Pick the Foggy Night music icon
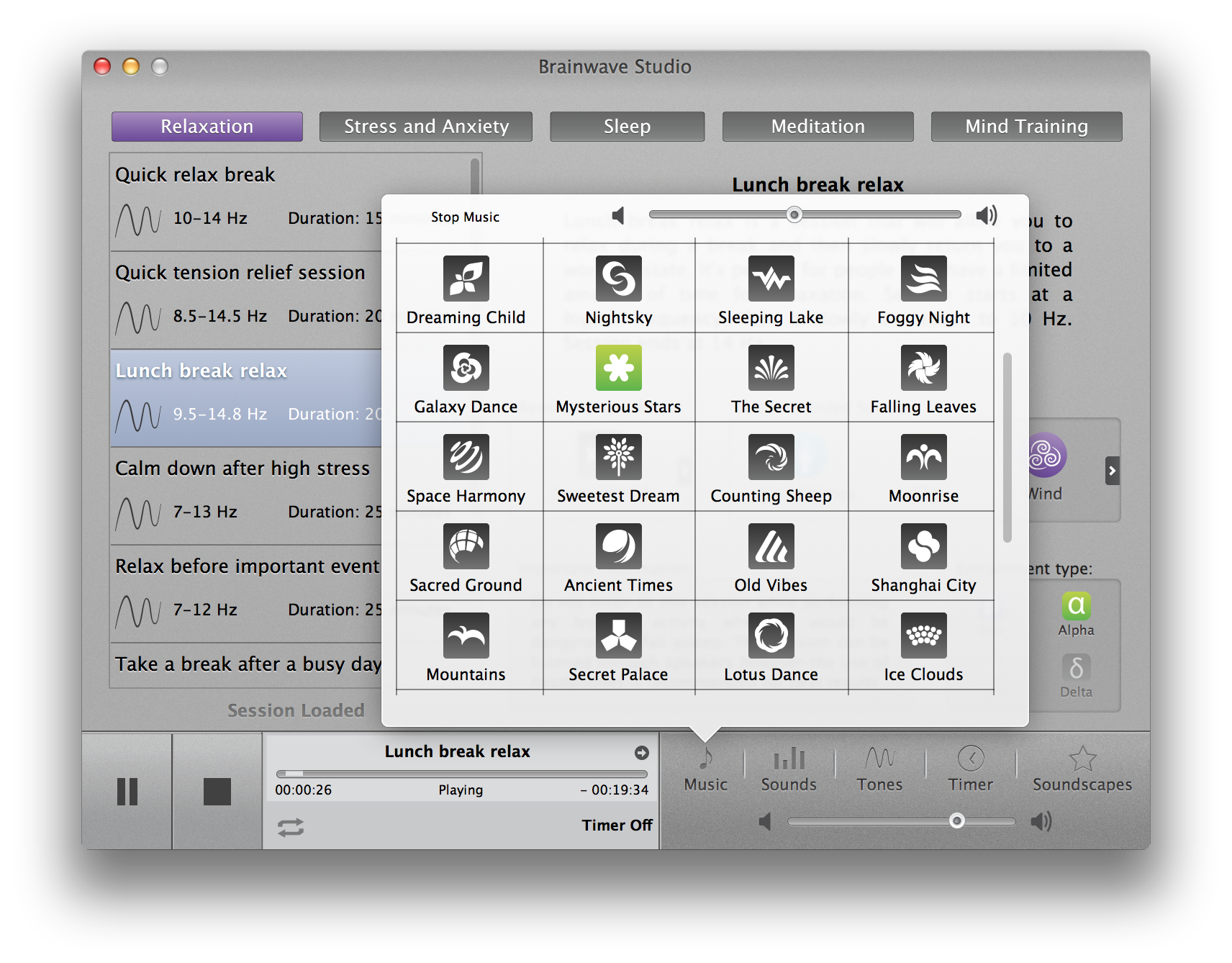The height and width of the screenshot is (963, 1232). pos(923,279)
